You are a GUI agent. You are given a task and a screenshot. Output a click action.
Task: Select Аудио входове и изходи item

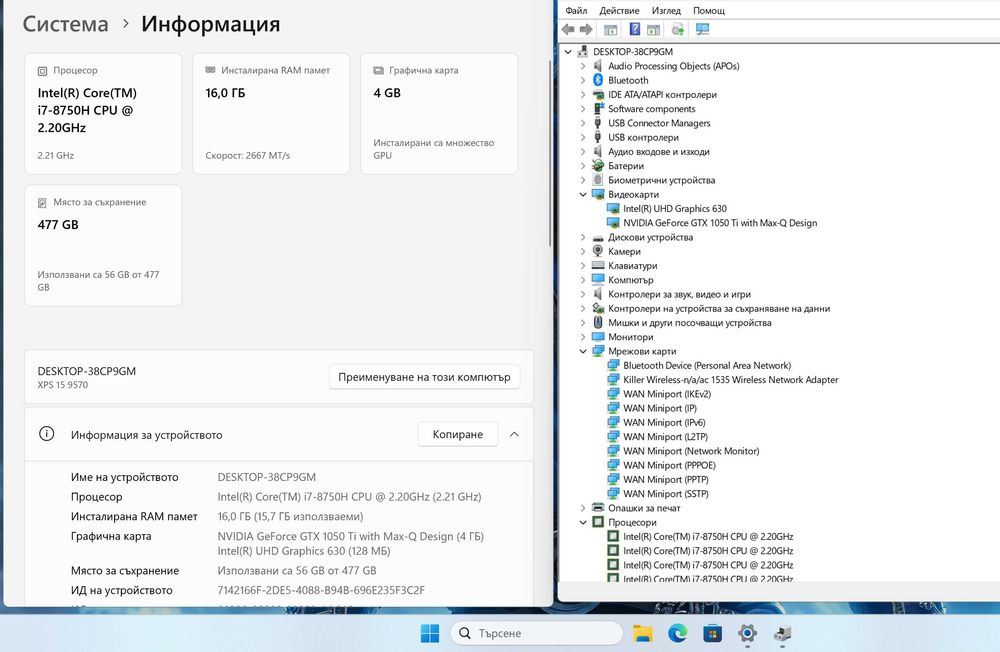click(658, 152)
